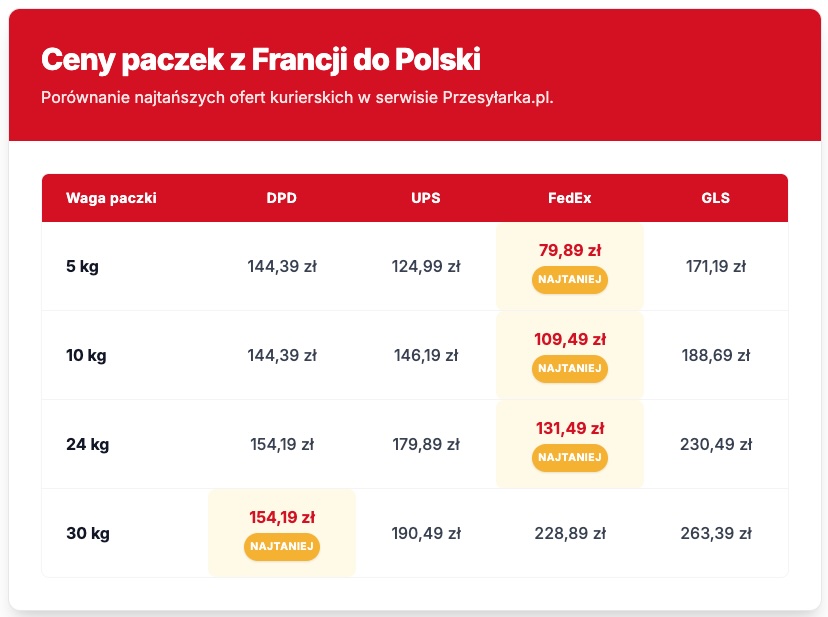Click the FedEx price 131,49 zł
The image size is (828, 617).
click(570, 428)
